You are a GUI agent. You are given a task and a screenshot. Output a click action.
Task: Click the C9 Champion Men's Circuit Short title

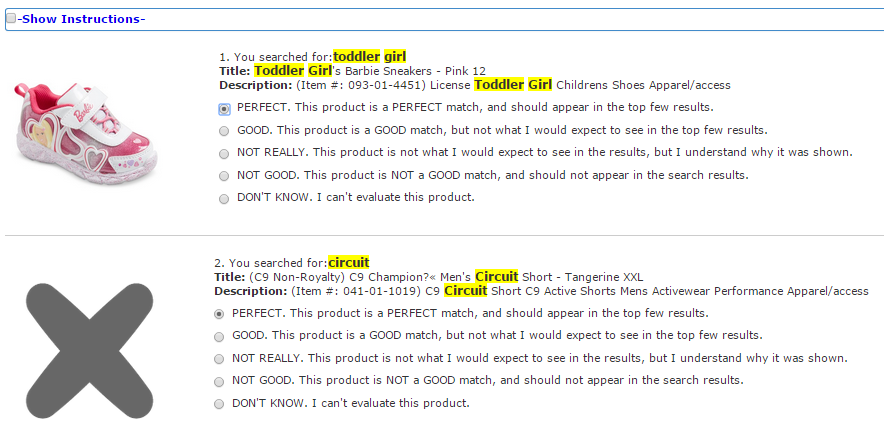(446, 277)
